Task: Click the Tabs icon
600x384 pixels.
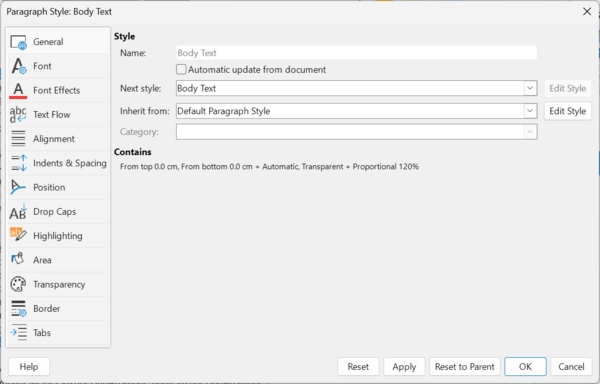Action: (x=18, y=332)
